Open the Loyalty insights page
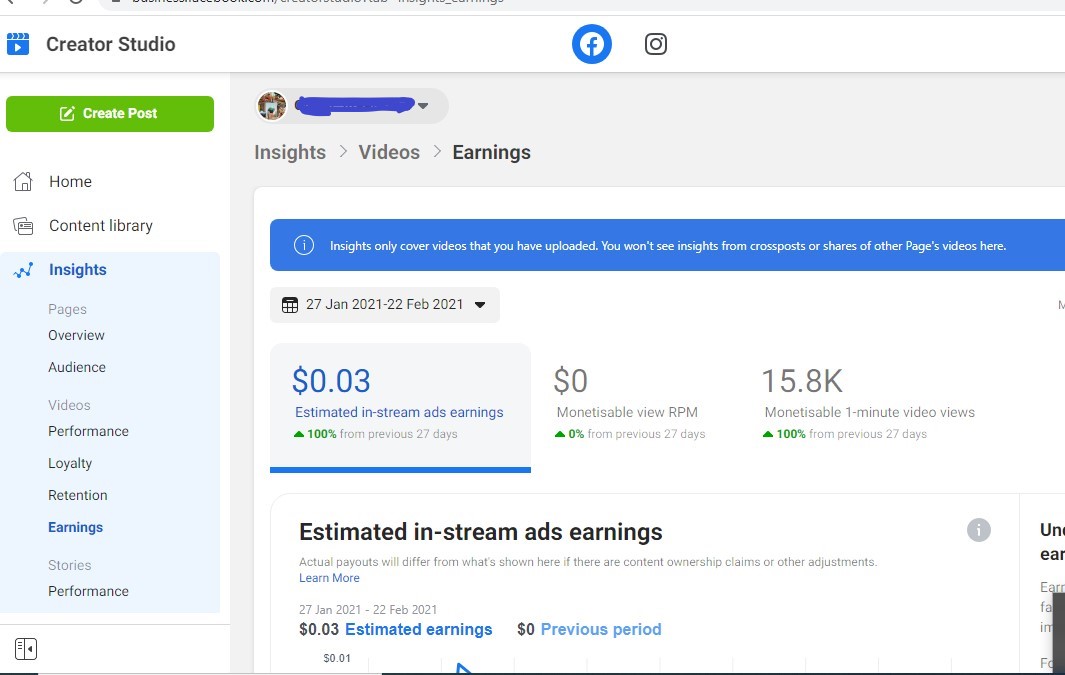 (70, 463)
